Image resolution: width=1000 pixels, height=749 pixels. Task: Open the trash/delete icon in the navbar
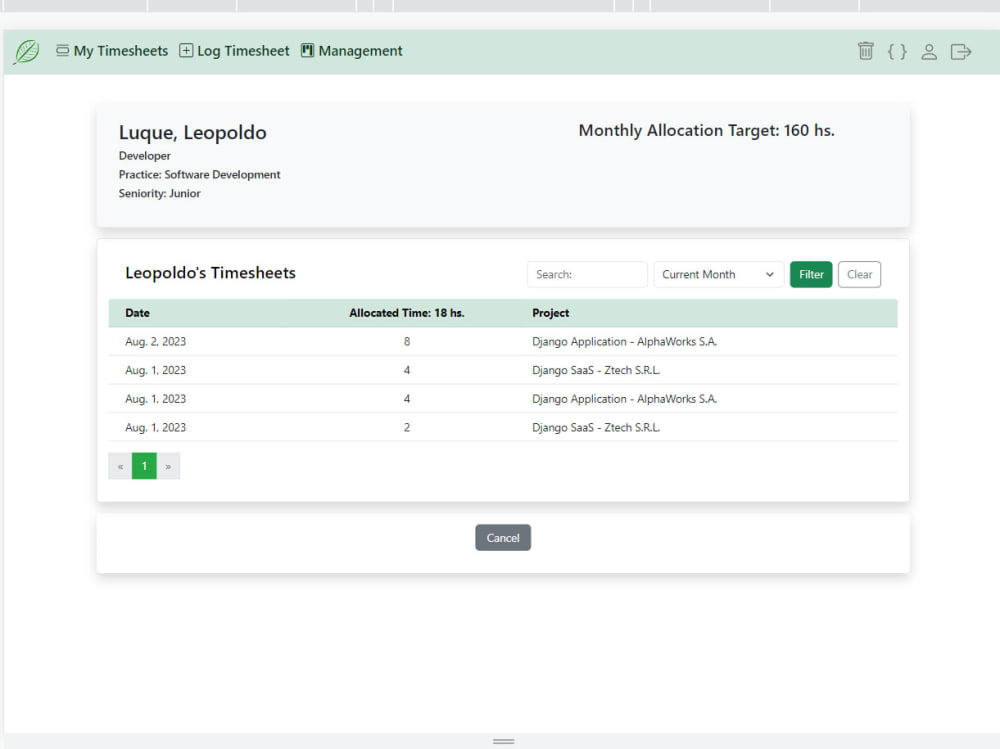click(x=865, y=51)
